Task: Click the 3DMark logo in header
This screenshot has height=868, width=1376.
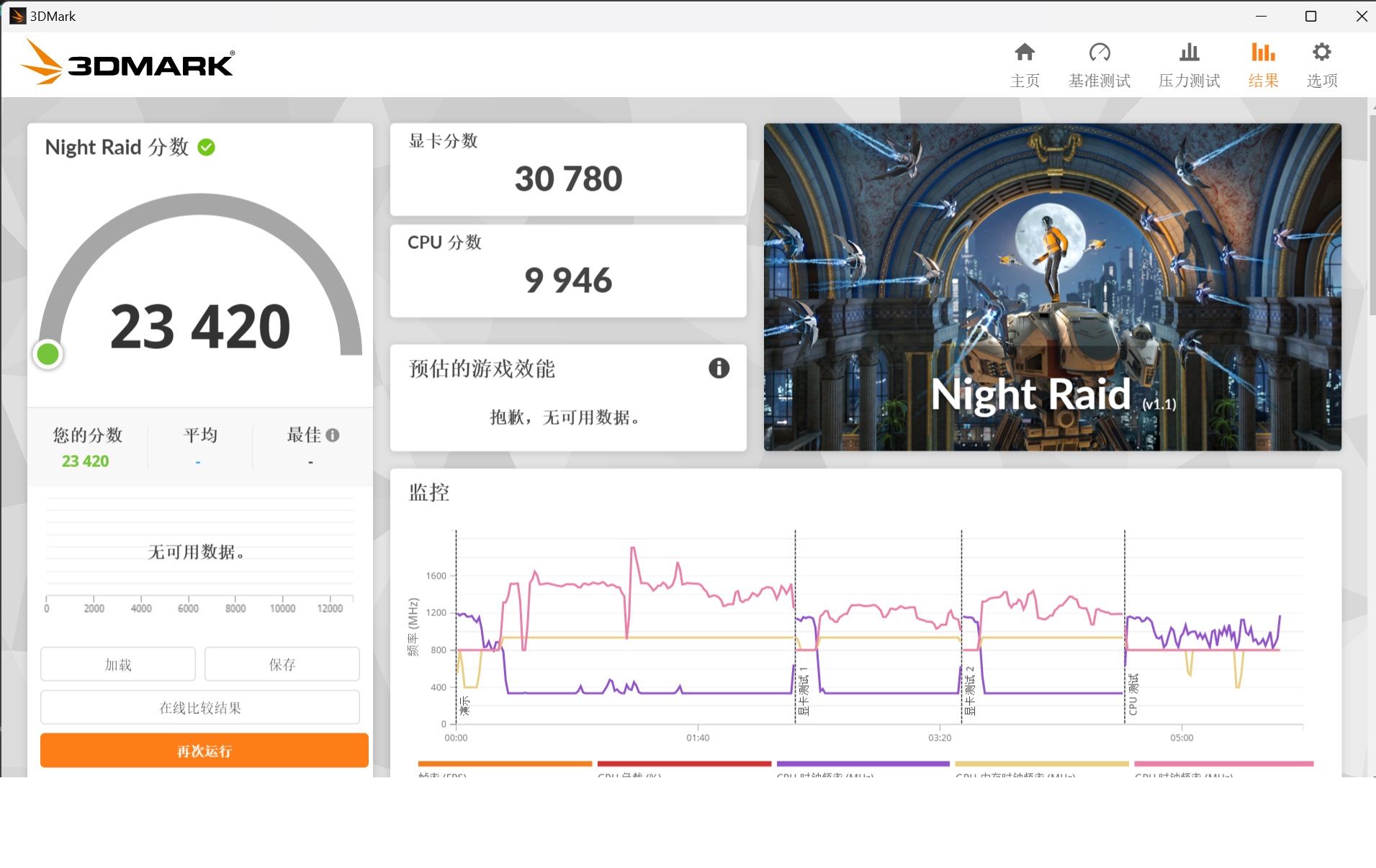Action: pos(127,63)
